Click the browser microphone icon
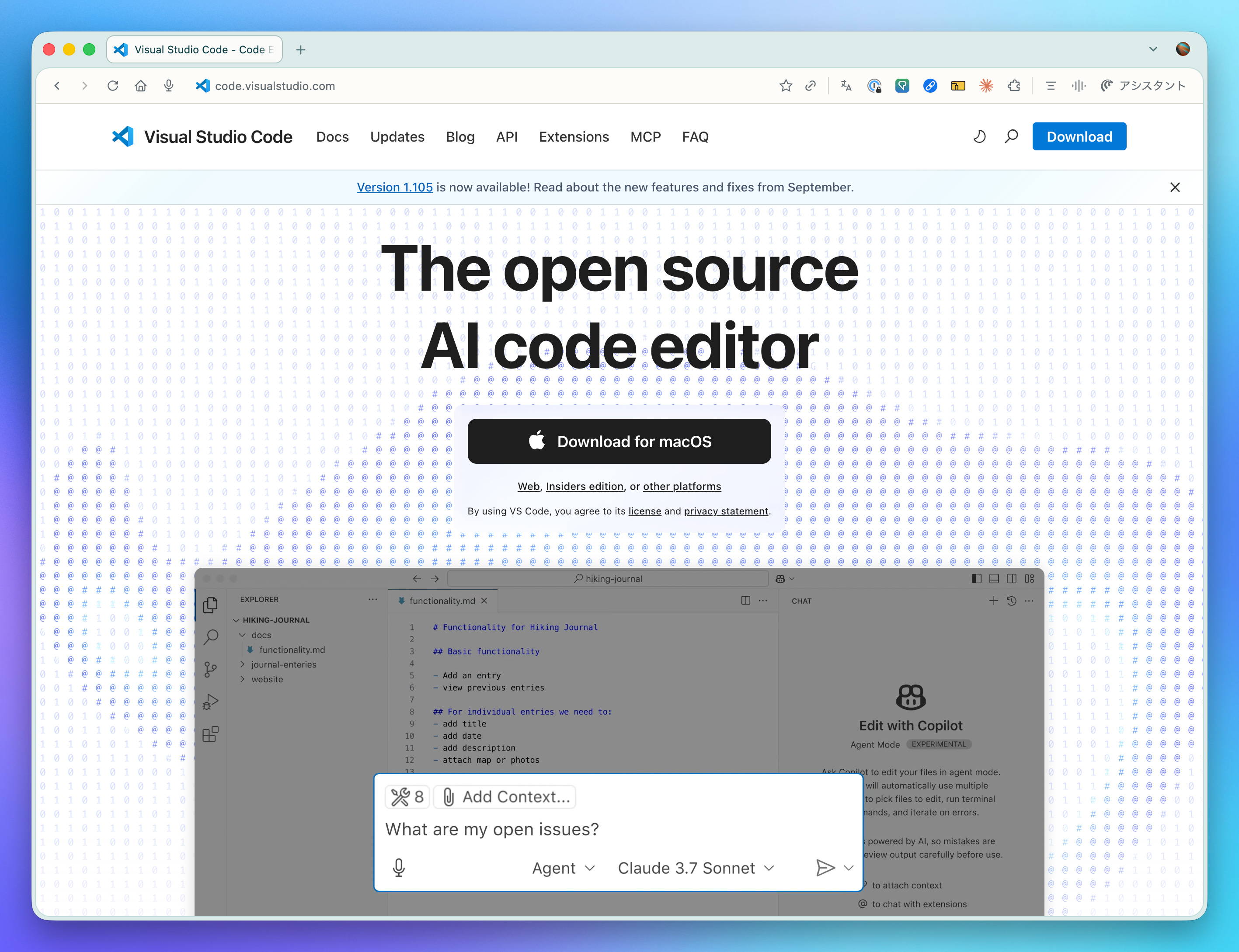The height and width of the screenshot is (952, 1239). click(x=168, y=86)
